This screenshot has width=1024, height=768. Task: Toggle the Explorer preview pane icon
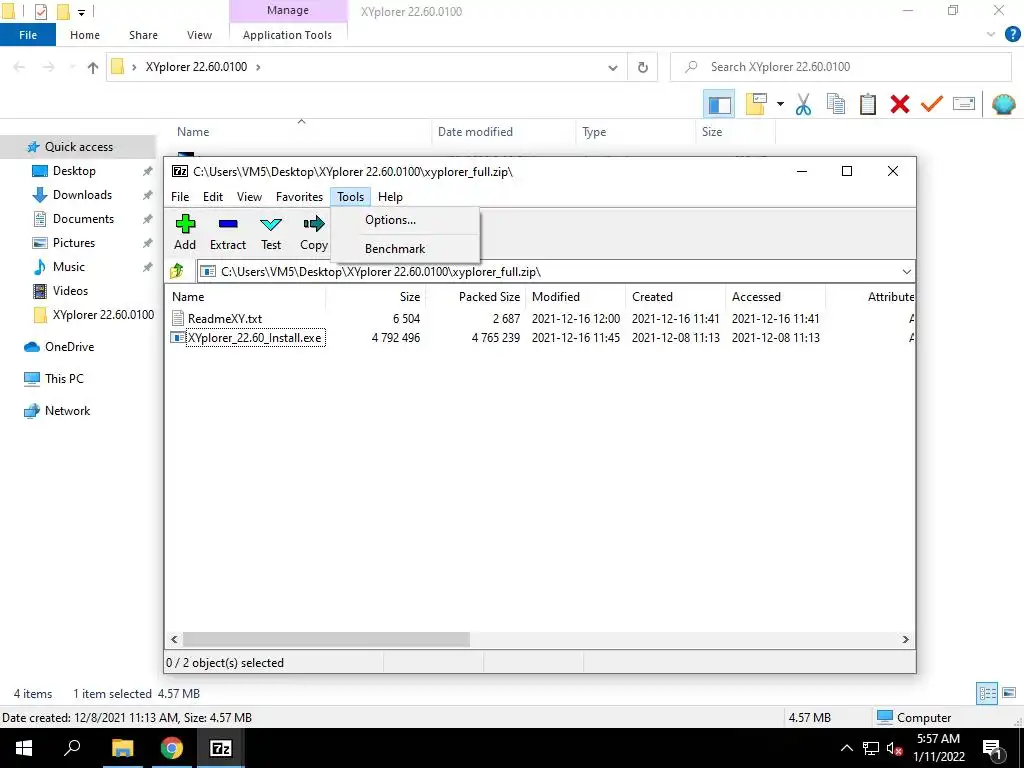(719, 104)
